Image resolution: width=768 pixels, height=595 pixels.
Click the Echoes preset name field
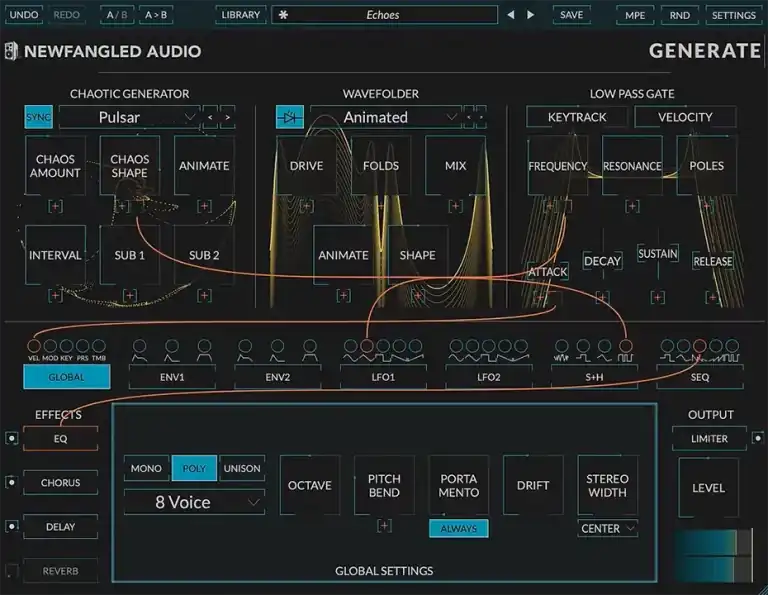coord(384,15)
